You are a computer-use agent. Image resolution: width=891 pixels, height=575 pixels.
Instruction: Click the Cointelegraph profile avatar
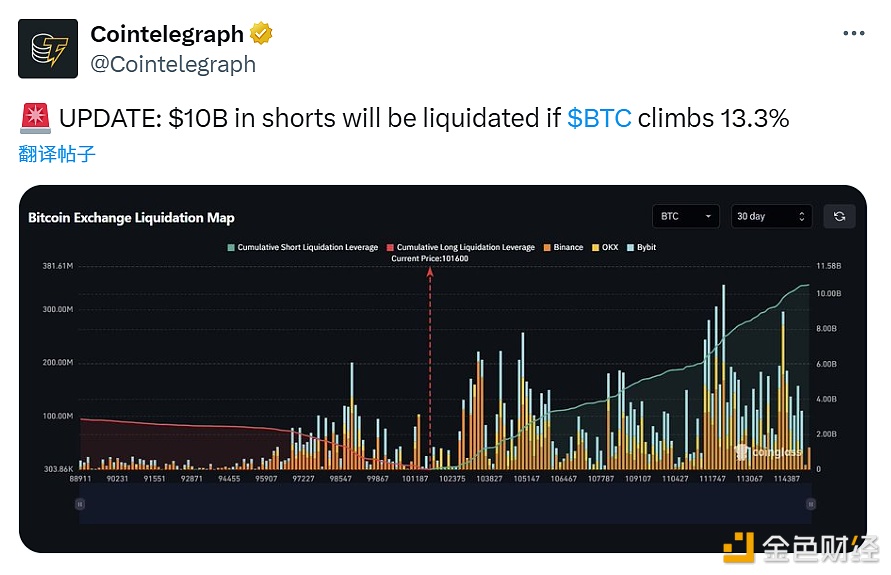[x=48, y=48]
